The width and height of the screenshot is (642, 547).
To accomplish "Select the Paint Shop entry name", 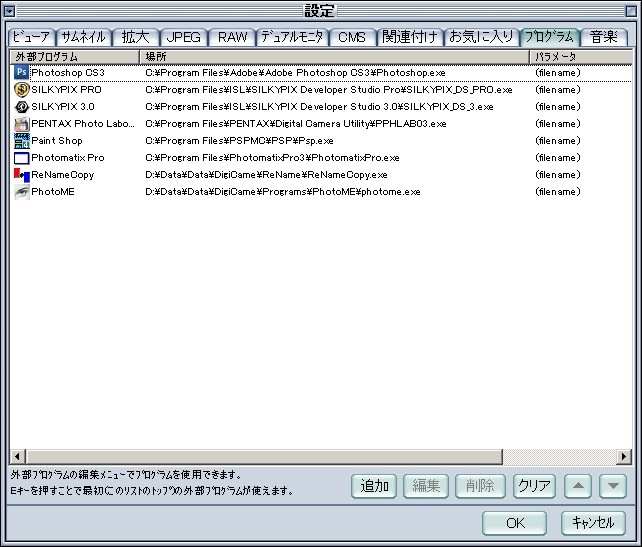I will click(x=57, y=141).
